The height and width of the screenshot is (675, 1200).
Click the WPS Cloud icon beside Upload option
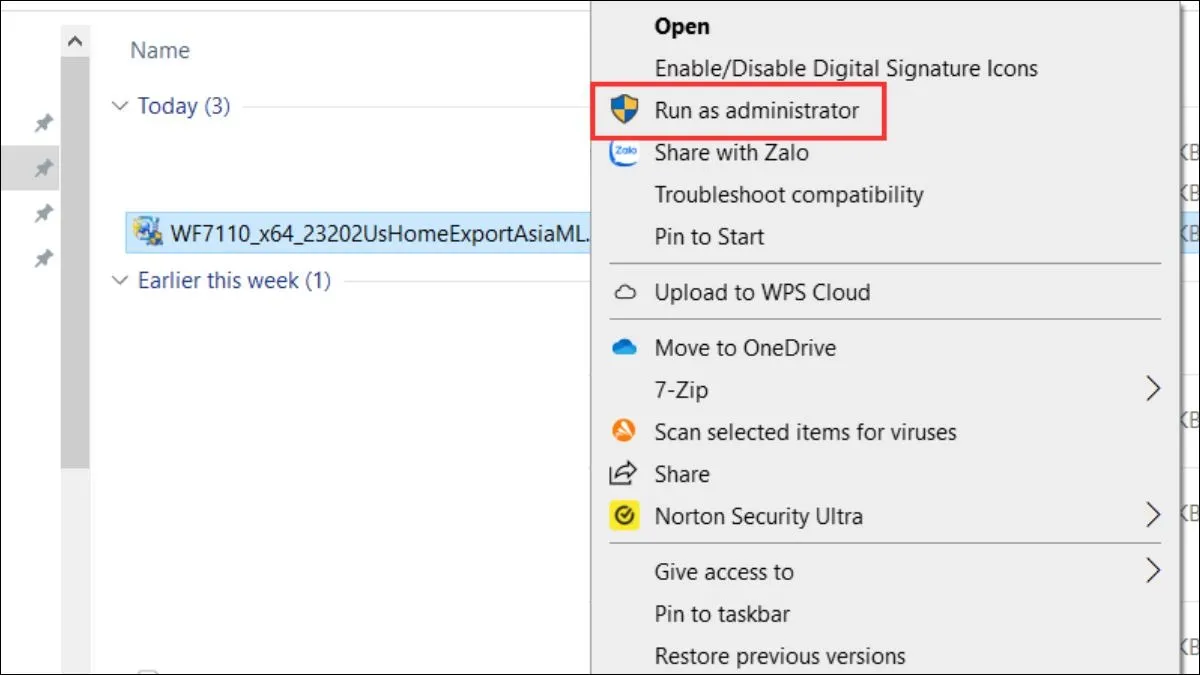pyautogui.click(x=623, y=292)
